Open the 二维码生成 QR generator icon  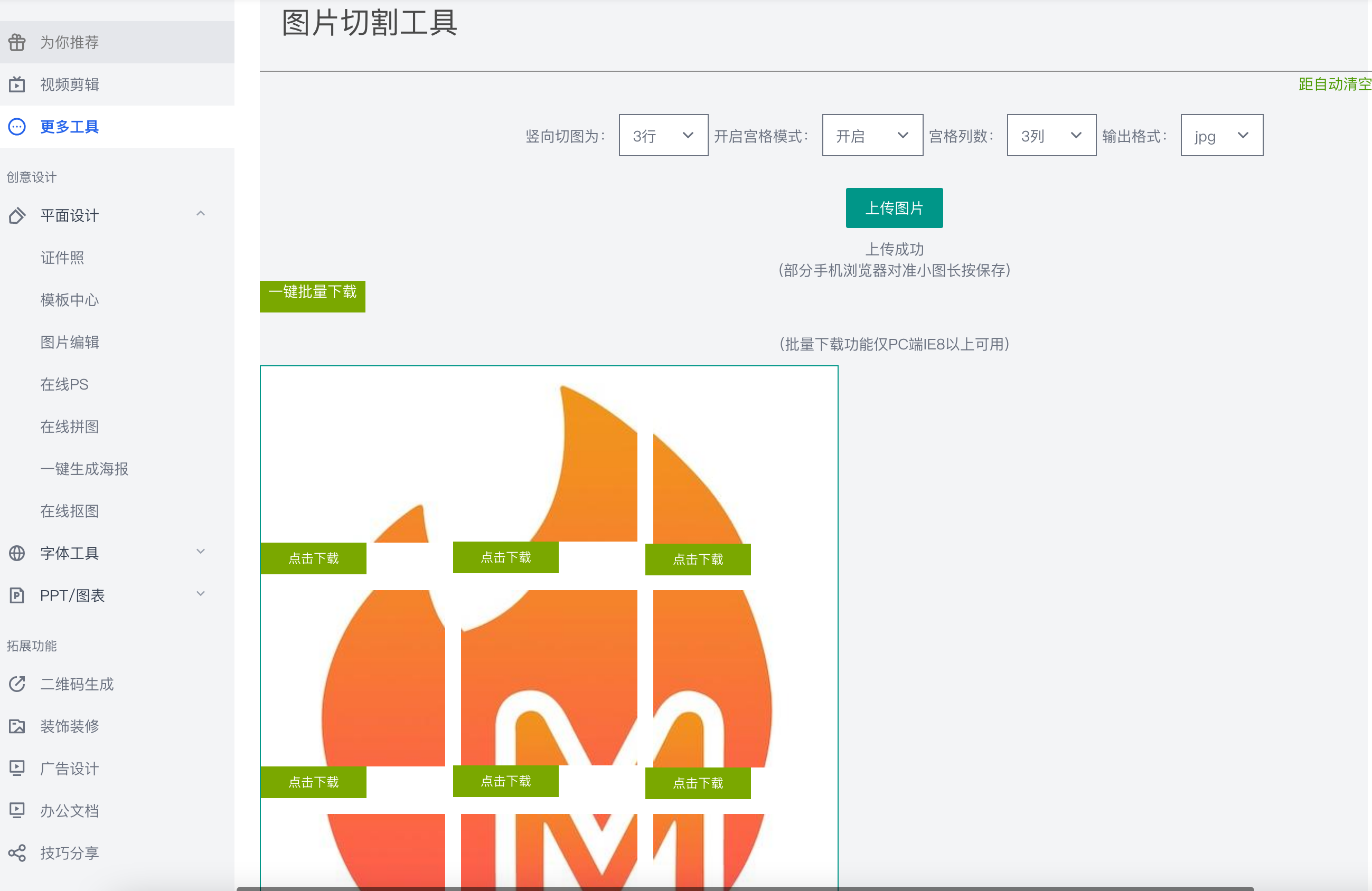click(x=17, y=684)
